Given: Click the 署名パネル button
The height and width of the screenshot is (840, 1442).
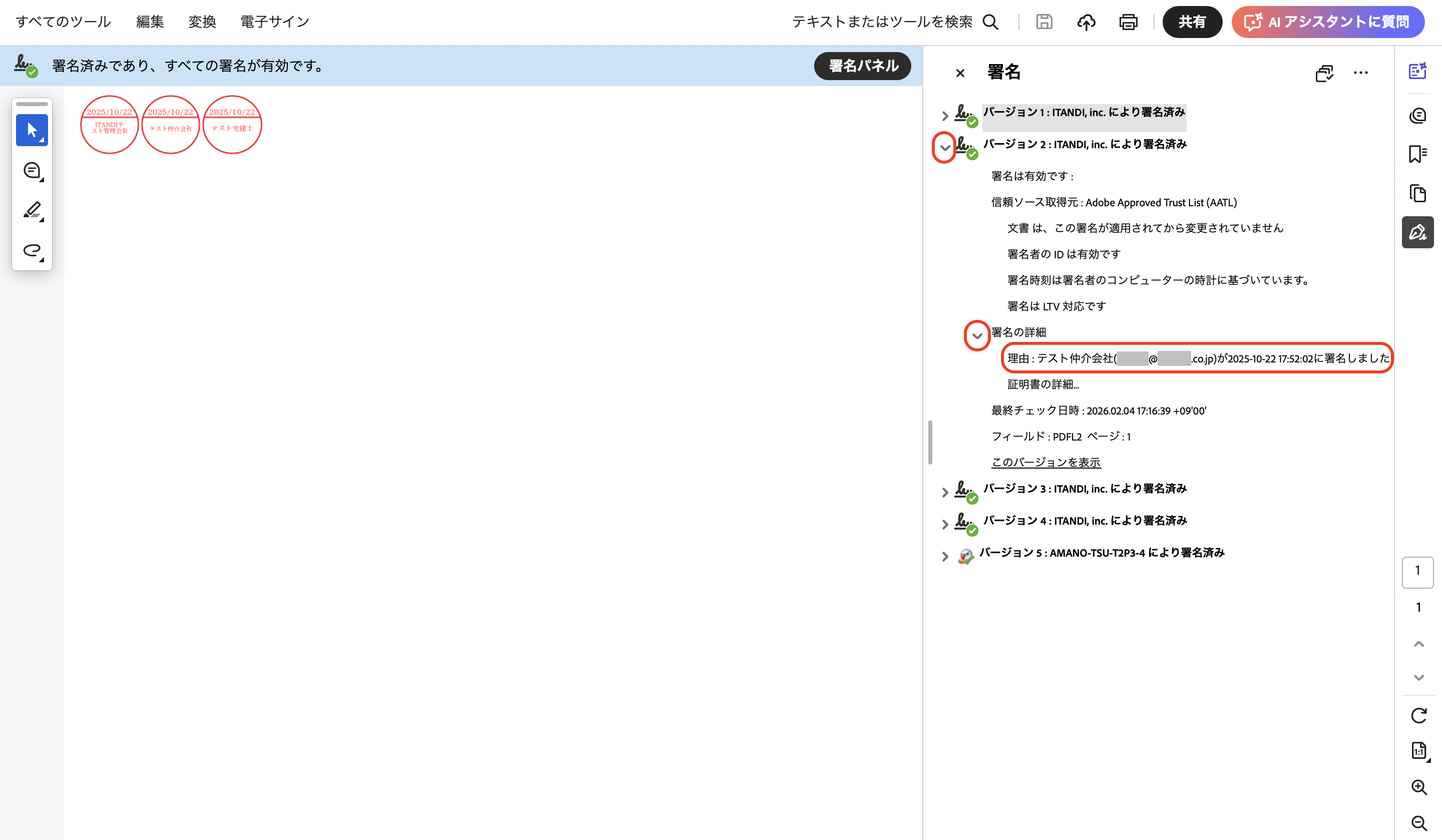Looking at the screenshot, I should click(x=863, y=66).
